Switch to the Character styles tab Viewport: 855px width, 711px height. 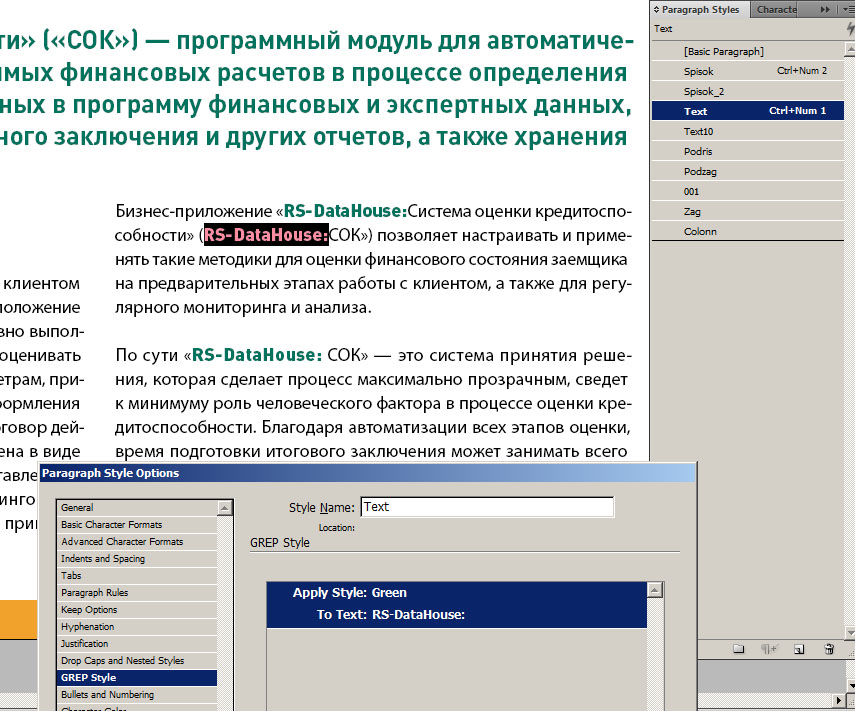click(776, 9)
